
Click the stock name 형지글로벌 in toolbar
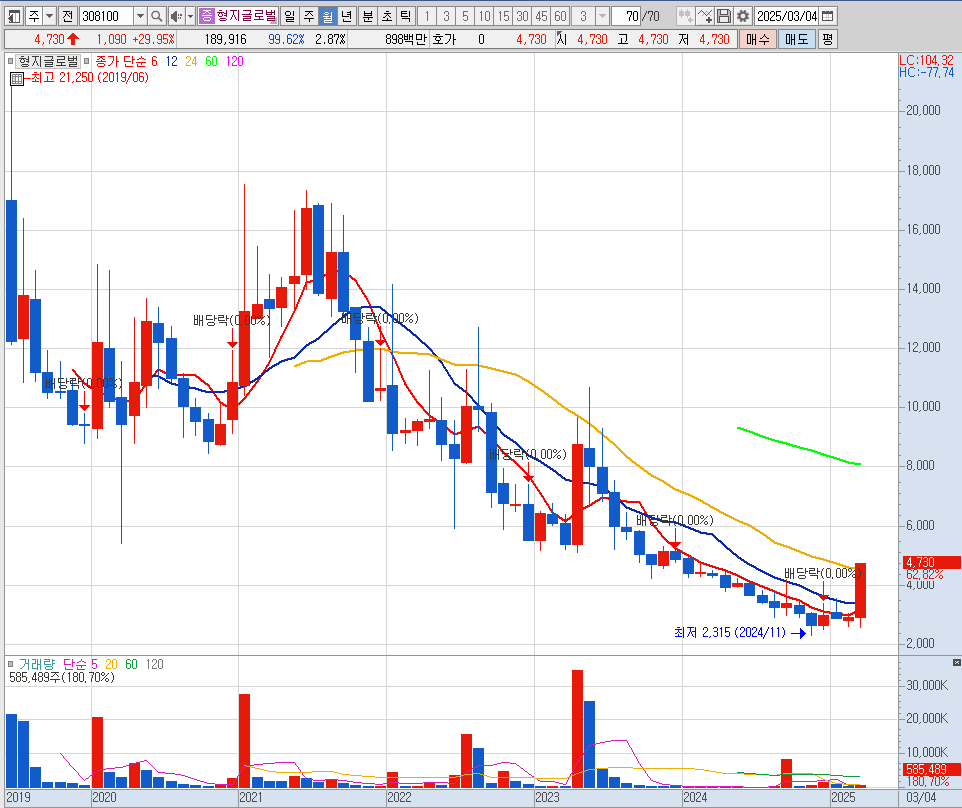(x=246, y=16)
